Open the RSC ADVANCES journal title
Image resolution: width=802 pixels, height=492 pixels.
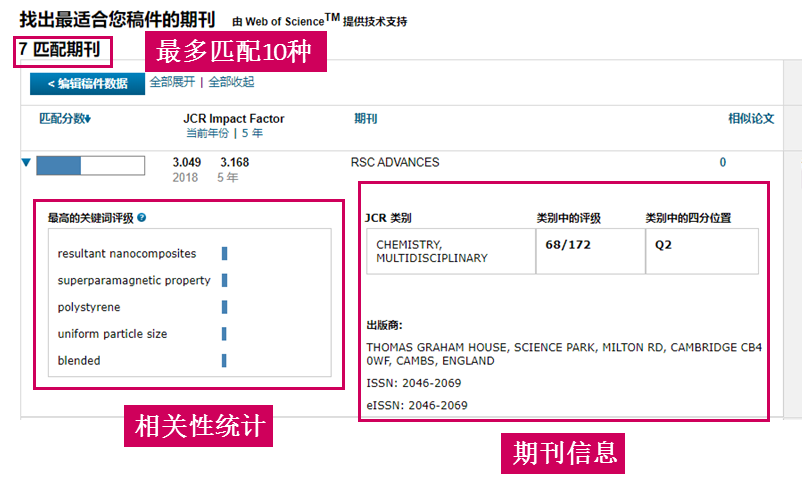point(395,163)
